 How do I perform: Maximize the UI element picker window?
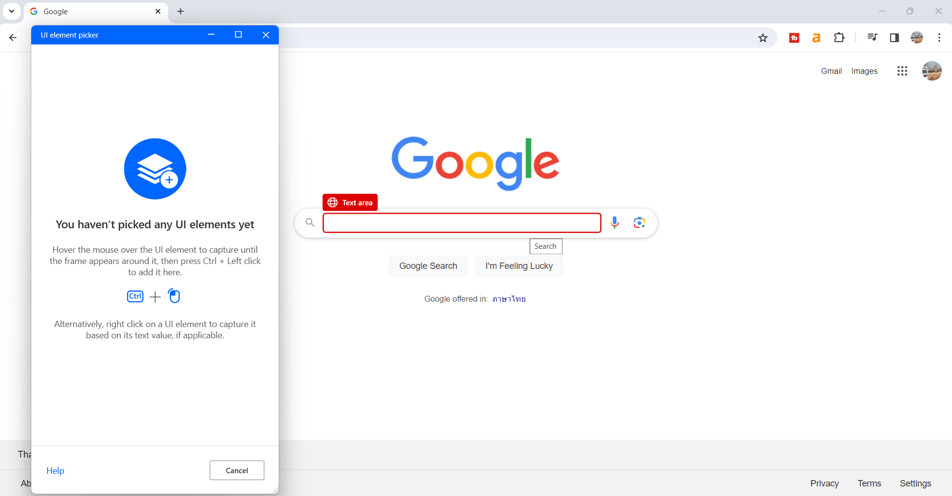(x=238, y=35)
